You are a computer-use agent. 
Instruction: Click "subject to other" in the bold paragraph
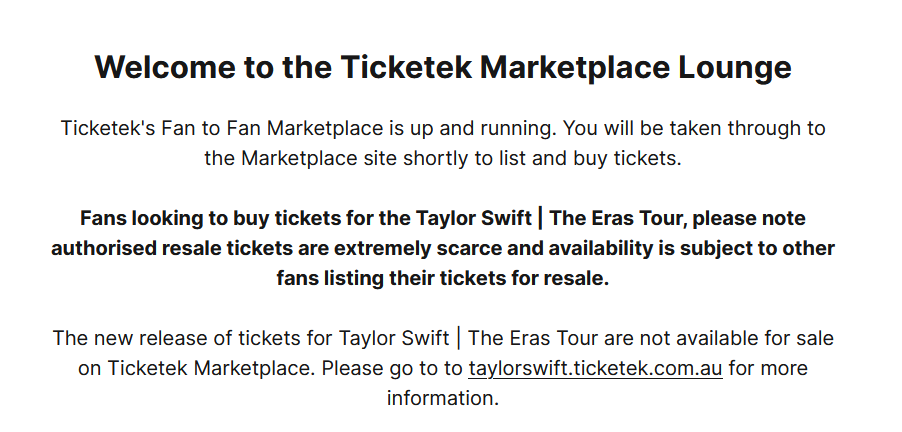tap(769, 248)
